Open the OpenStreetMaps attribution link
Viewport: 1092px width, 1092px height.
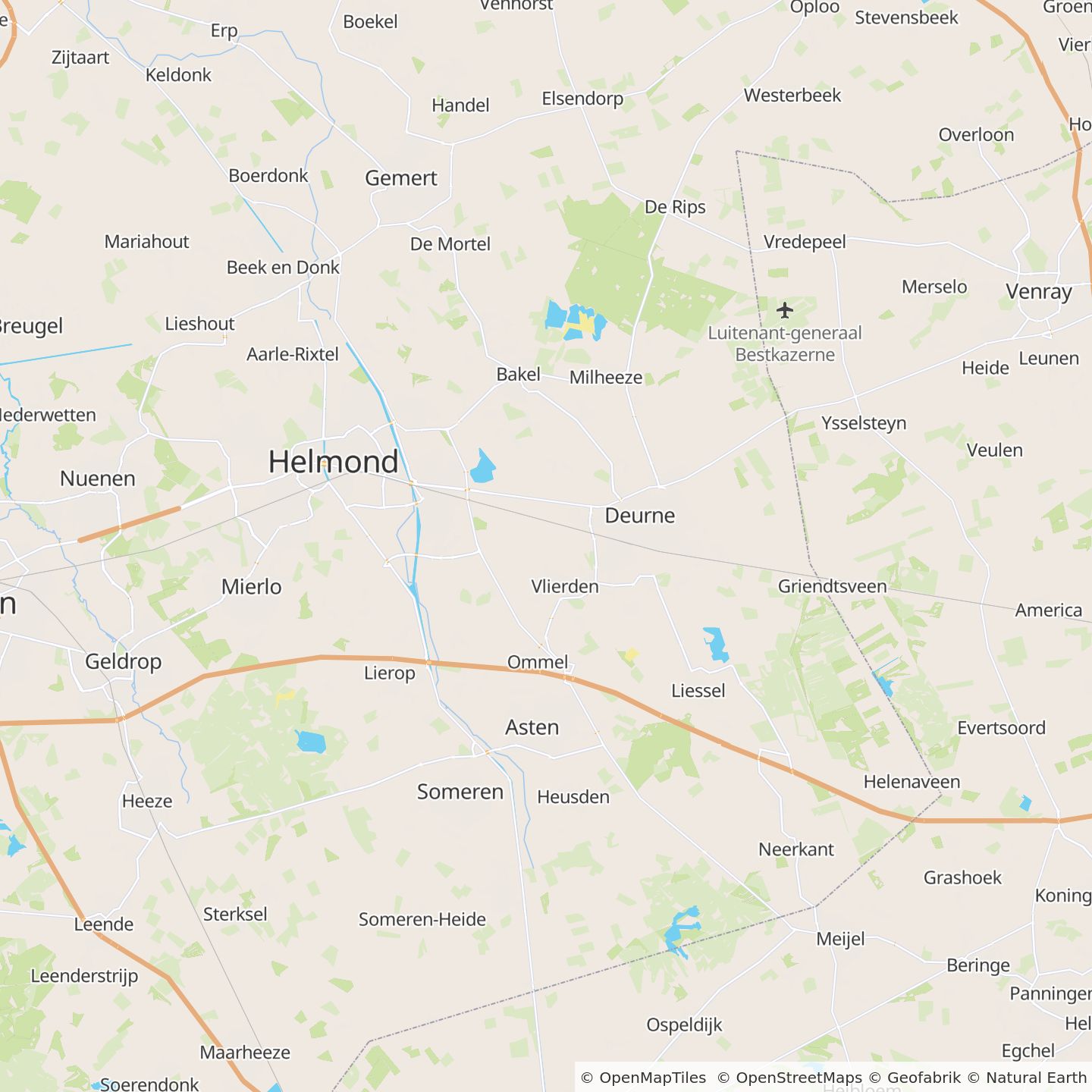click(789, 1078)
